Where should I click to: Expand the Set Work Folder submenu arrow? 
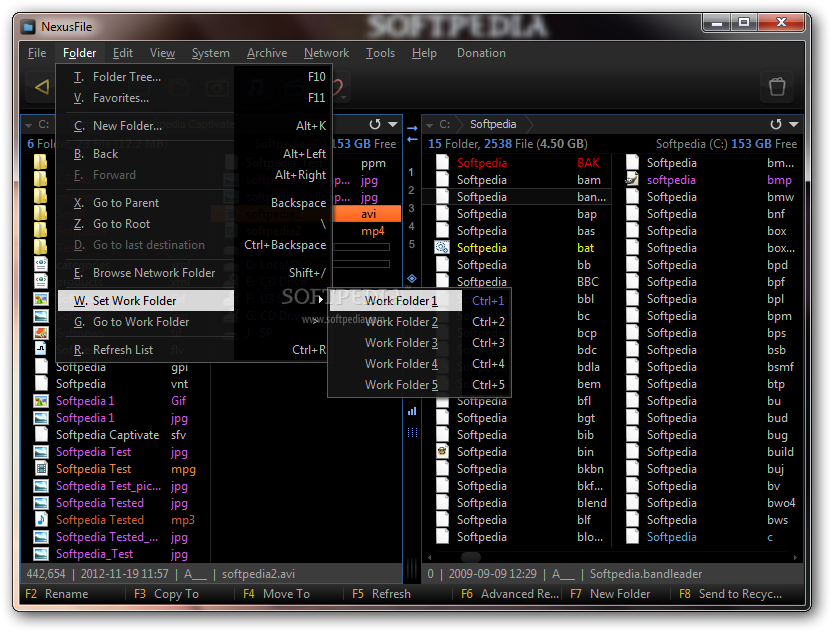coord(320,300)
